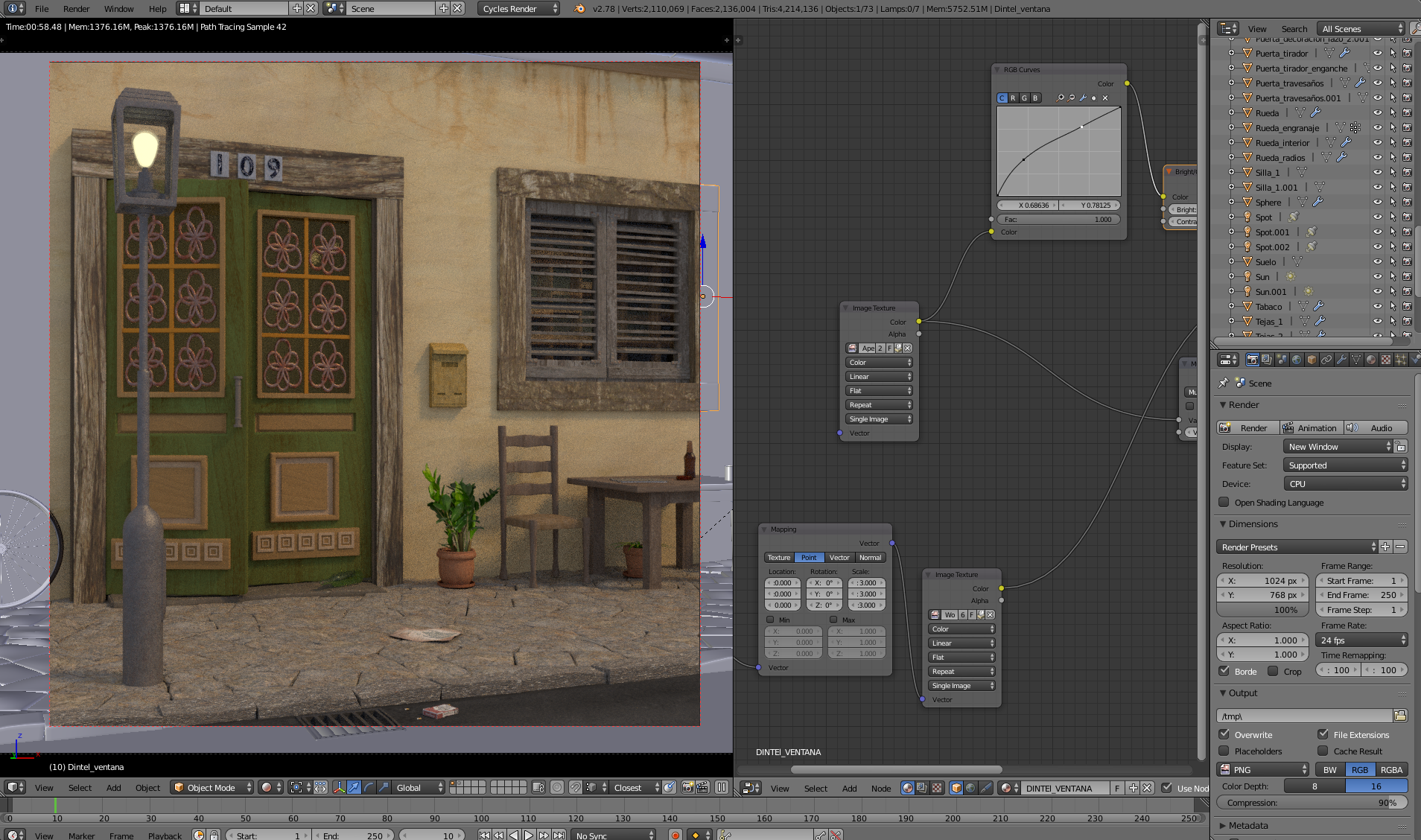1421x840 pixels.
Task: Open the Device CPU dropdown
Action: coord(1345,484)
